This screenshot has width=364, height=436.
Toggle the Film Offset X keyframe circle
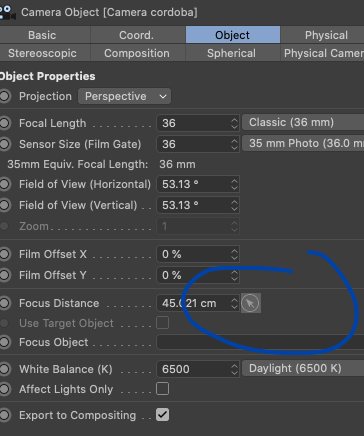pyautogui.click(x=5, y=254)
